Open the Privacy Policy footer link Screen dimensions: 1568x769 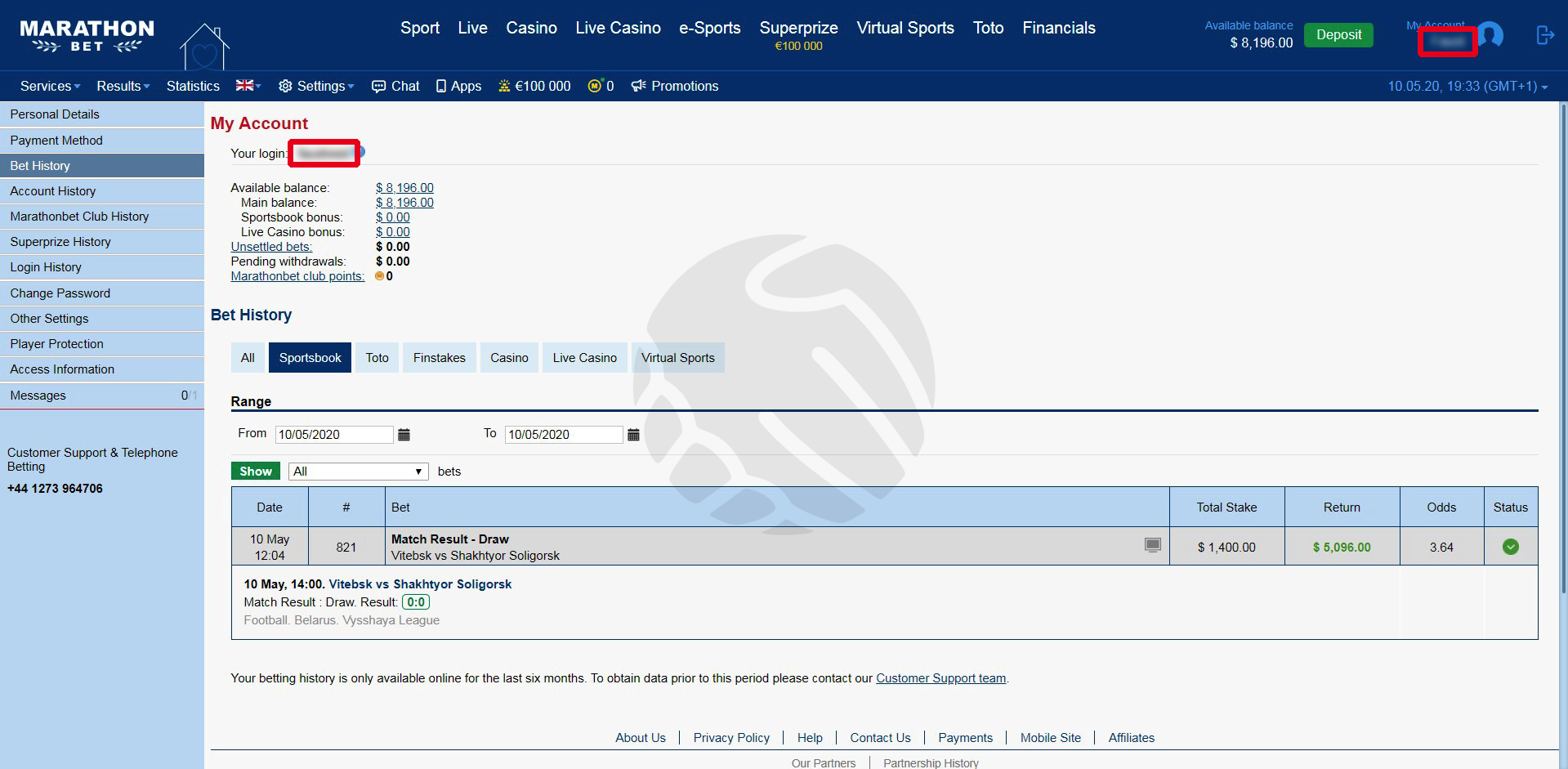[731, 738]
